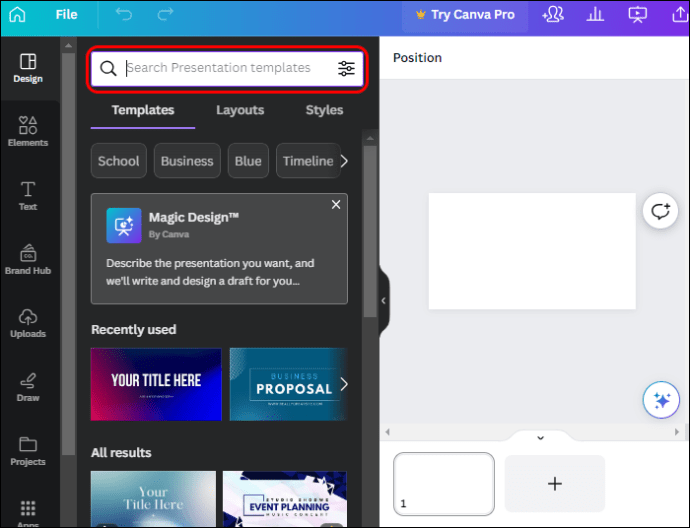Switch to the Templates tab
690x528 pixels.
pyautogui.click(x=143, y=110)
